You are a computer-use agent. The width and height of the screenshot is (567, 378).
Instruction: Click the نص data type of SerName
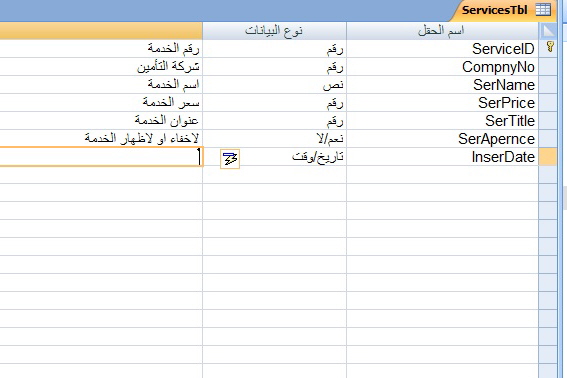(x=333, y=85)
